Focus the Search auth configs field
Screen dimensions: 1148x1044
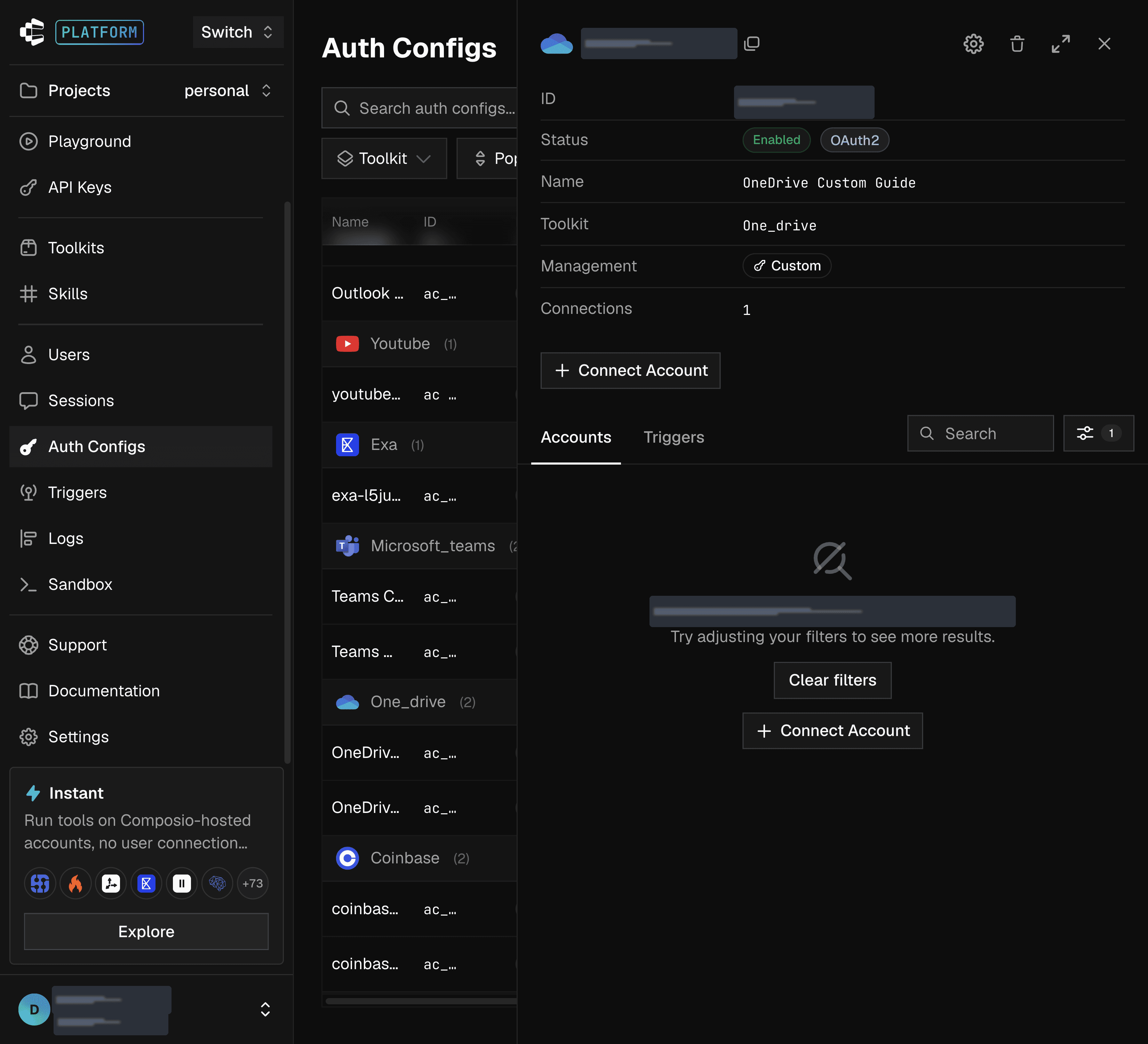tap(420, 108)
